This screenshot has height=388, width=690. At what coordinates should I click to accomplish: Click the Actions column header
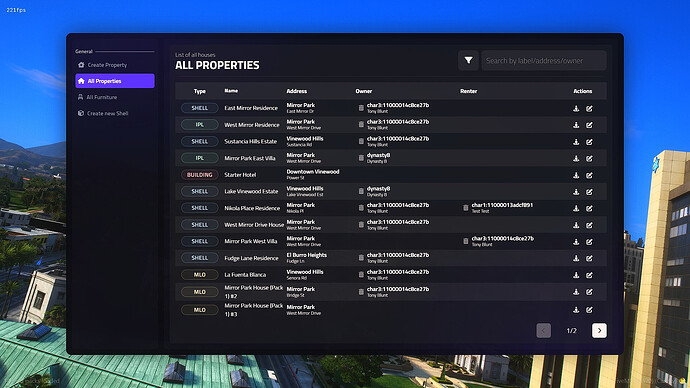point(583,91)
